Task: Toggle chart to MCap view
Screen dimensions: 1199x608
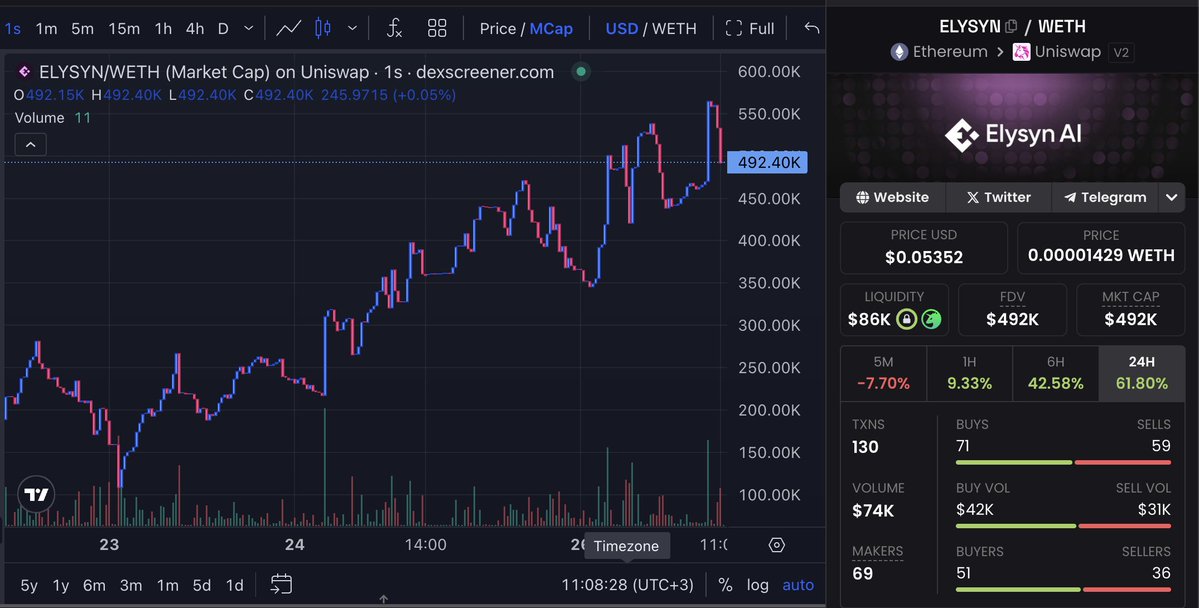Action: tap(551, 28)
